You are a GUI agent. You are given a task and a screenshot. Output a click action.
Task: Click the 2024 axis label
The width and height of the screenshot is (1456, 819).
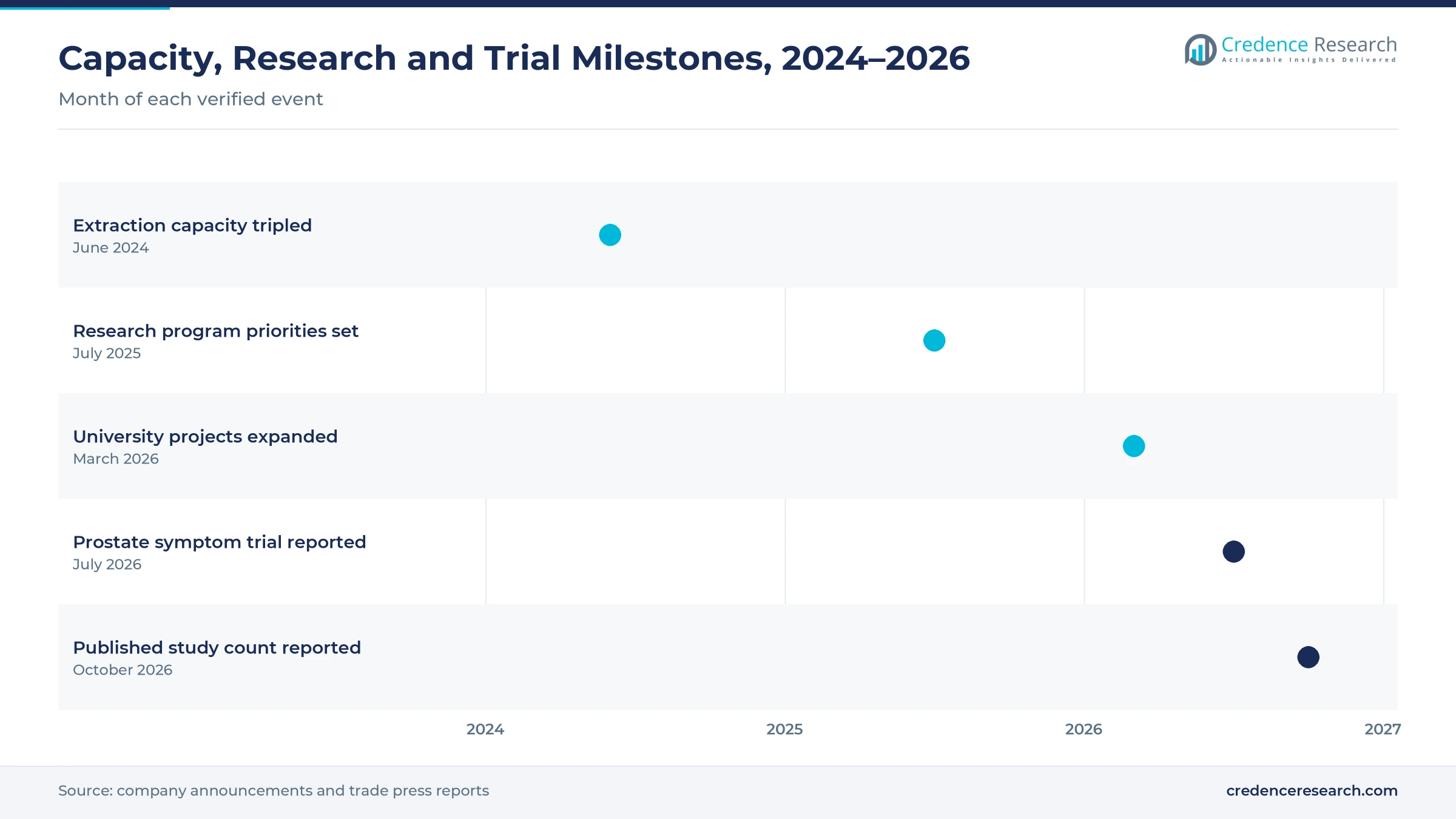tap(485, 729)
